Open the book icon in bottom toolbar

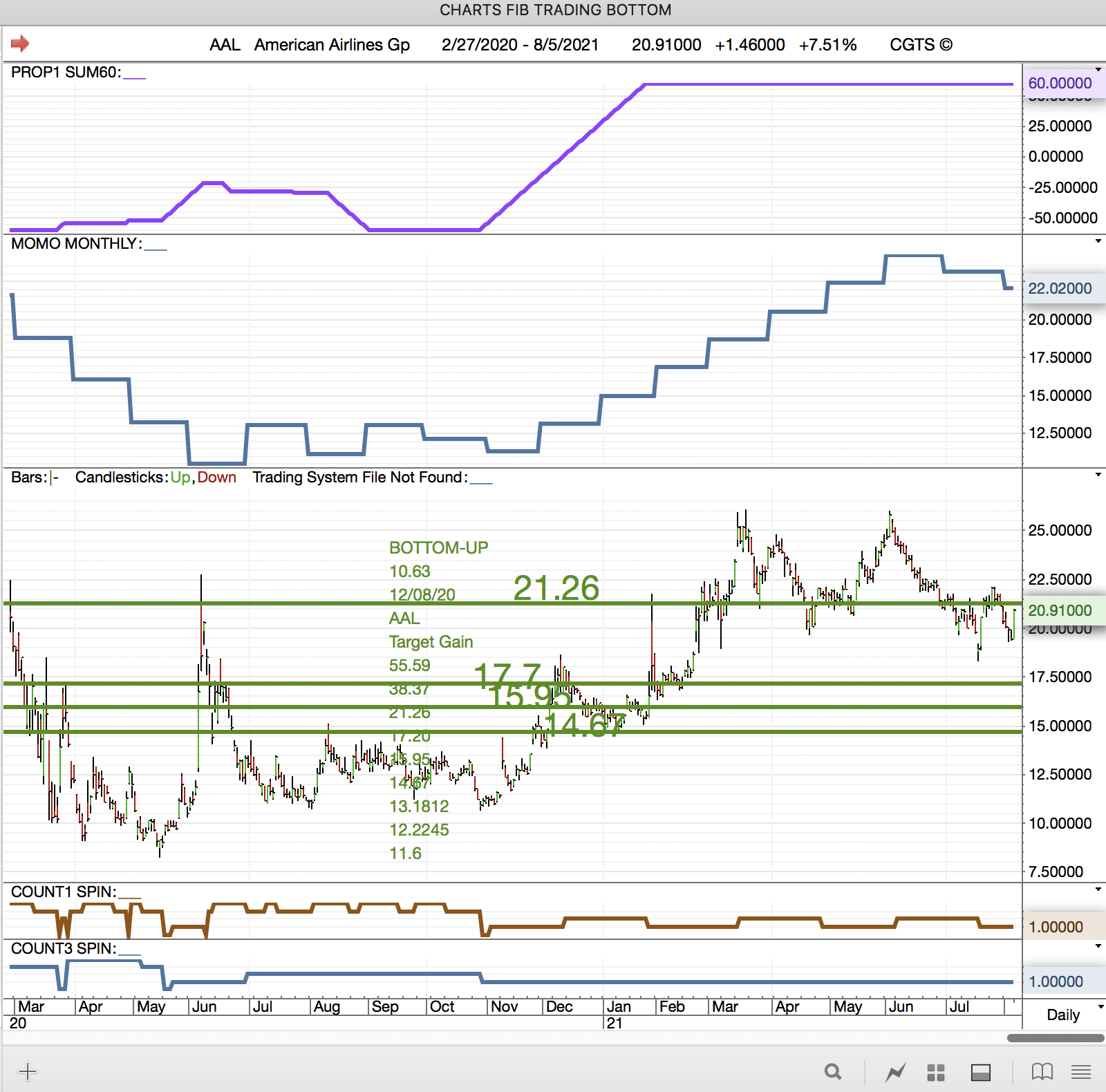1042,1072
